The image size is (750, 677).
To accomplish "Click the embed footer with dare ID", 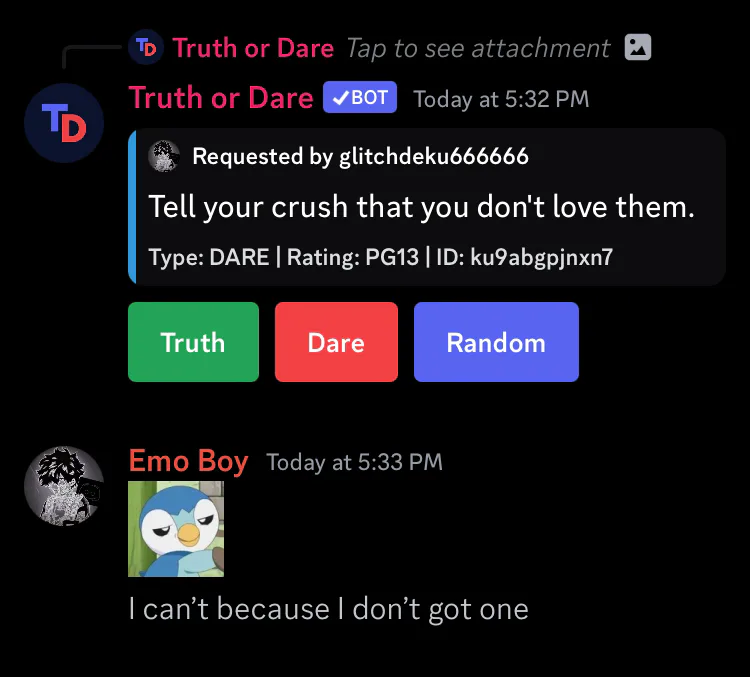I will pos(380,257).
